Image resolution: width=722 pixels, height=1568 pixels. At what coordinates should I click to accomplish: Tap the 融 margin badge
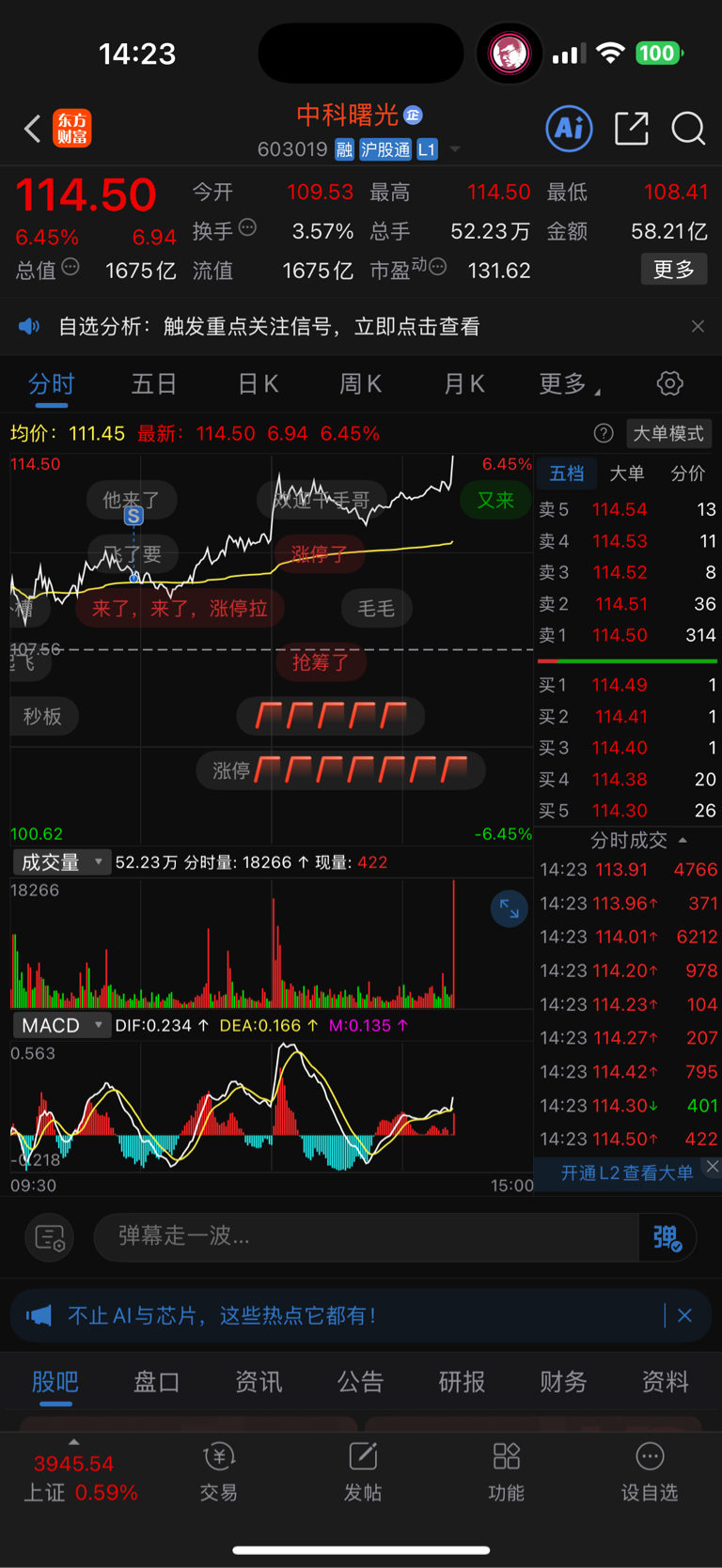tap(344, 149)
